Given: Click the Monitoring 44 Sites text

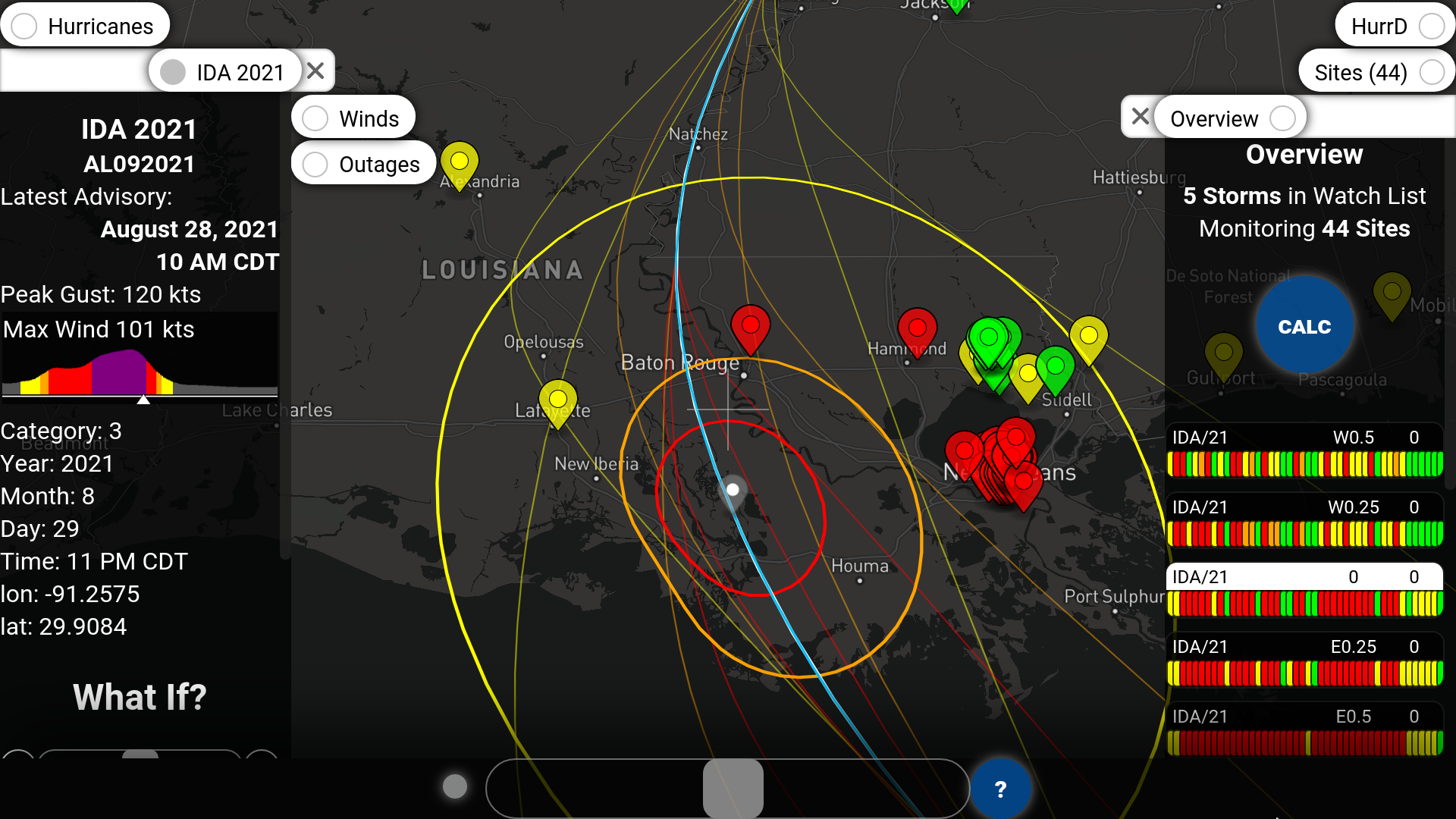Looking at the screenshot, I should point(1304,228).
